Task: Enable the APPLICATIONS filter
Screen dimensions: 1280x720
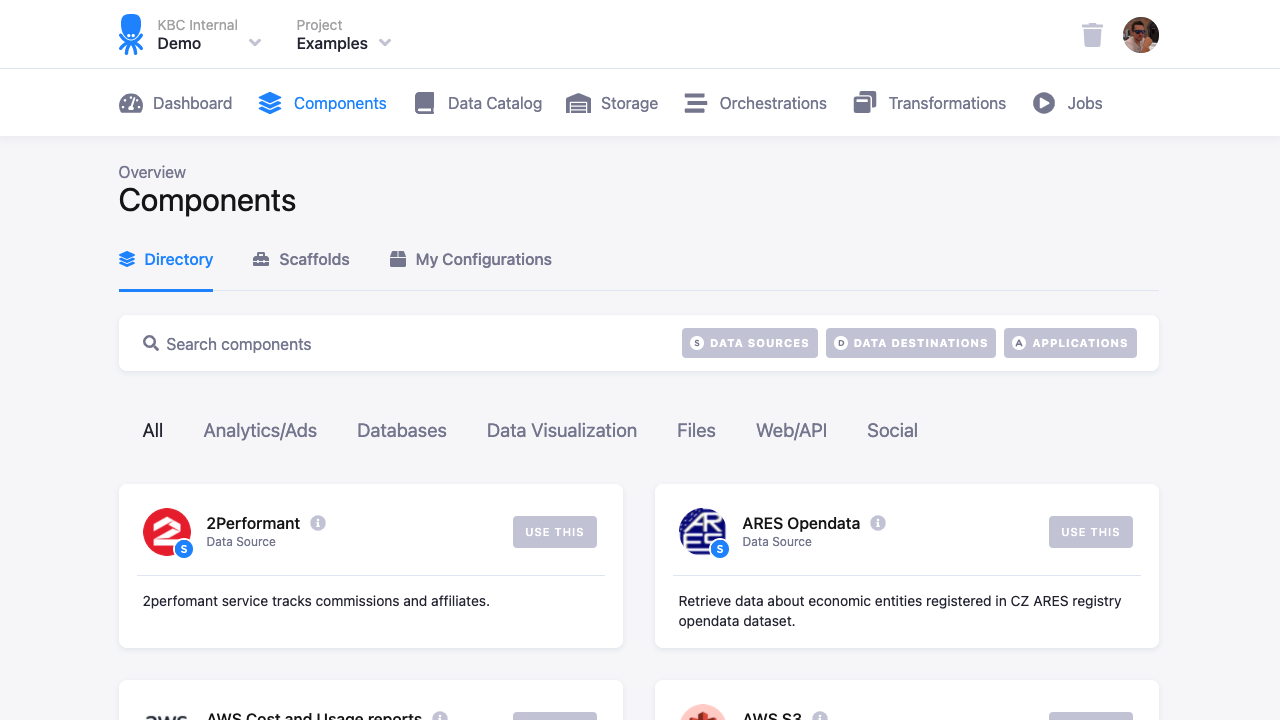Action: tap(1070, 343)
